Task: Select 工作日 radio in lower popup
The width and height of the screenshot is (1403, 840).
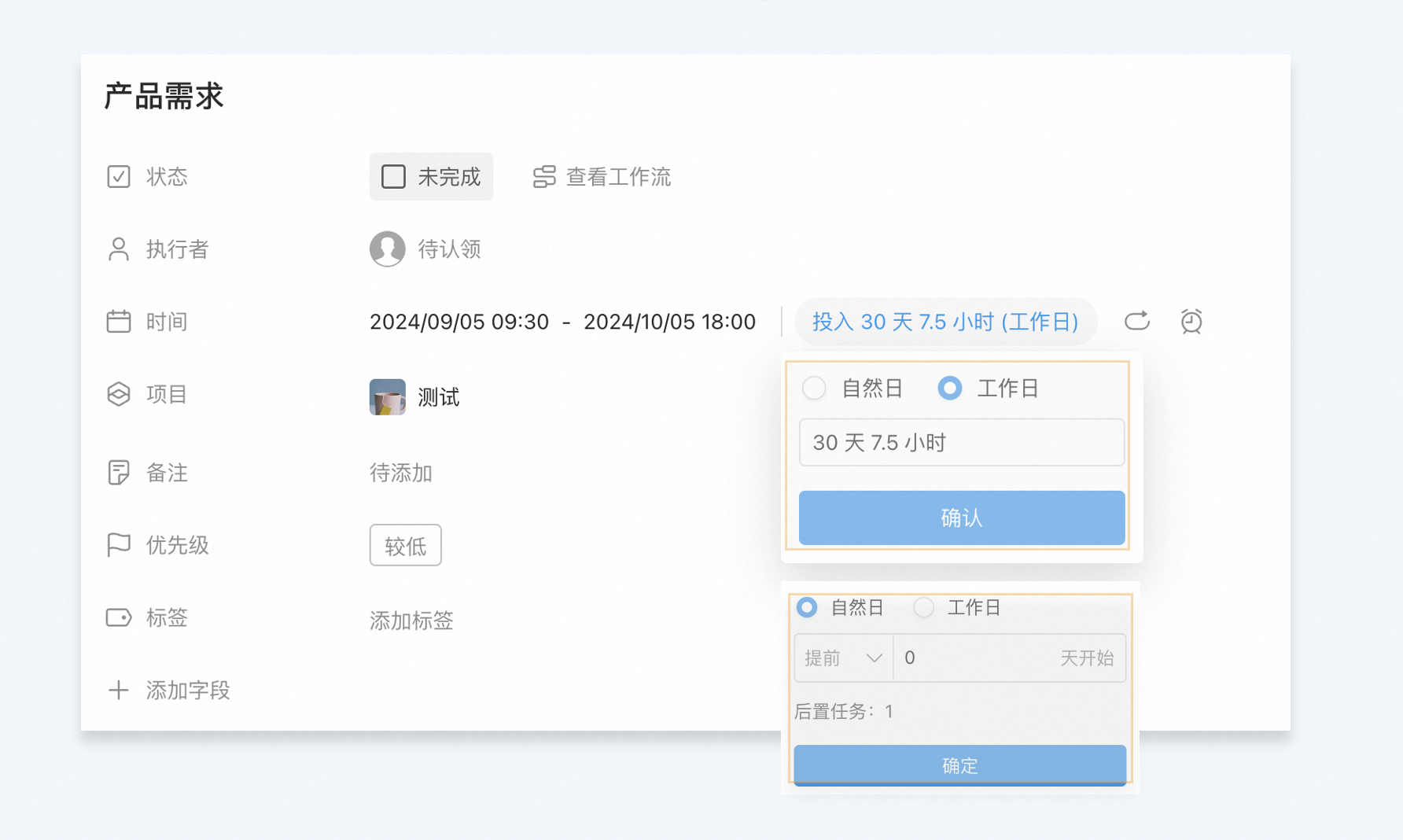Action: pos(924,607)
